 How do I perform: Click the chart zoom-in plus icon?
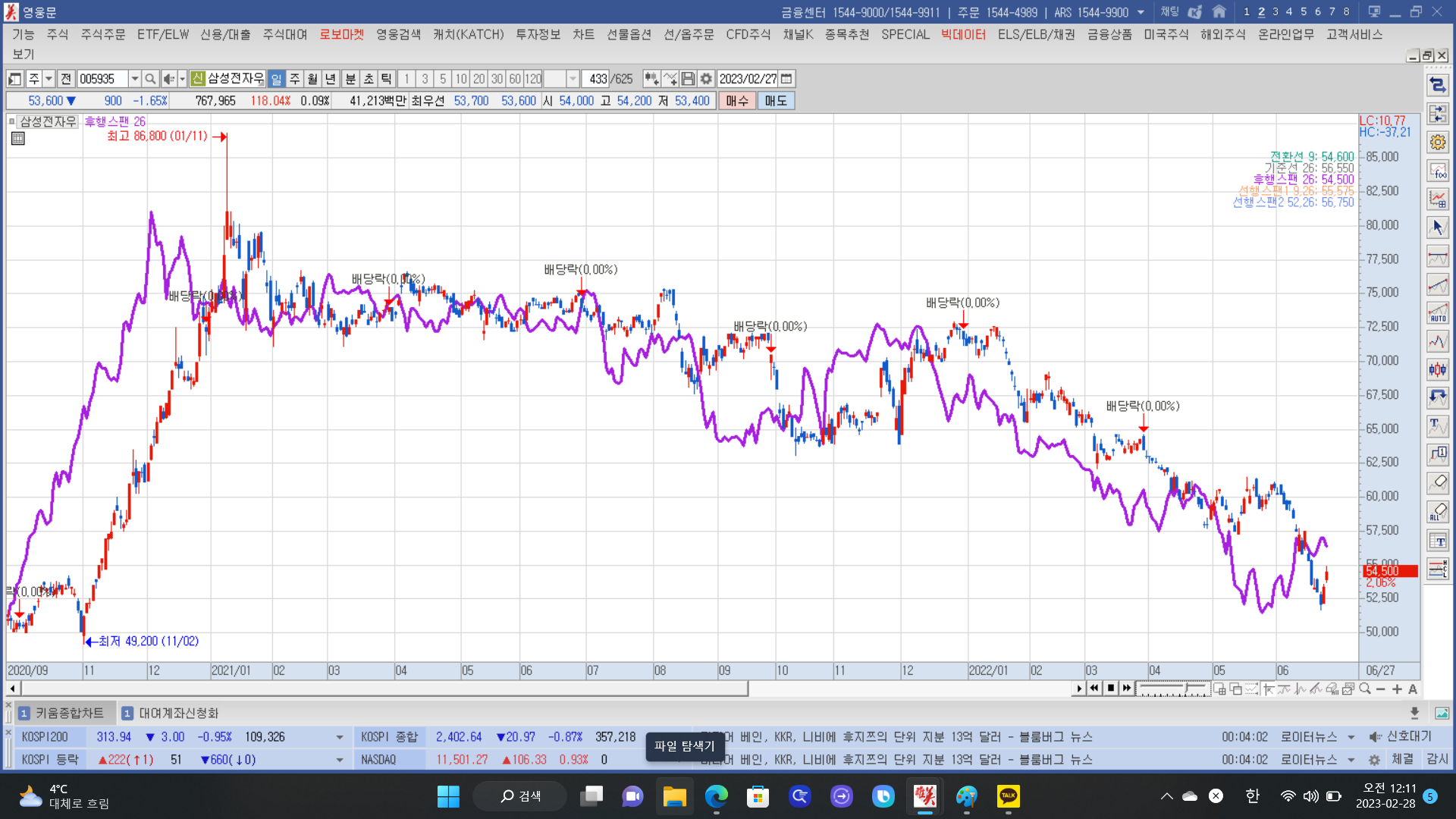point(1397,689)
